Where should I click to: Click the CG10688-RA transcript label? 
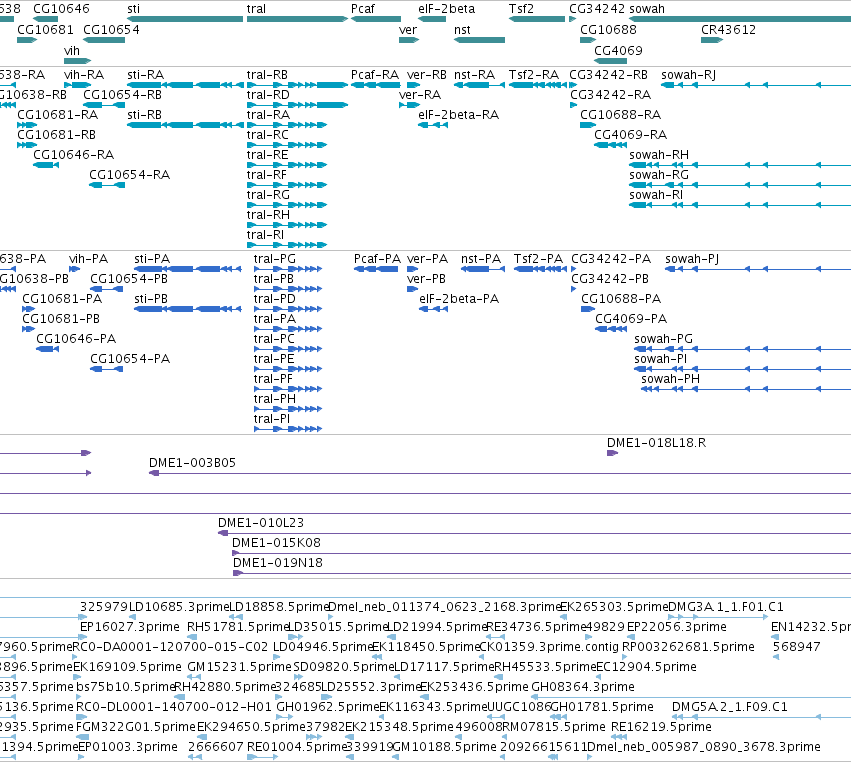pos(620,115)
